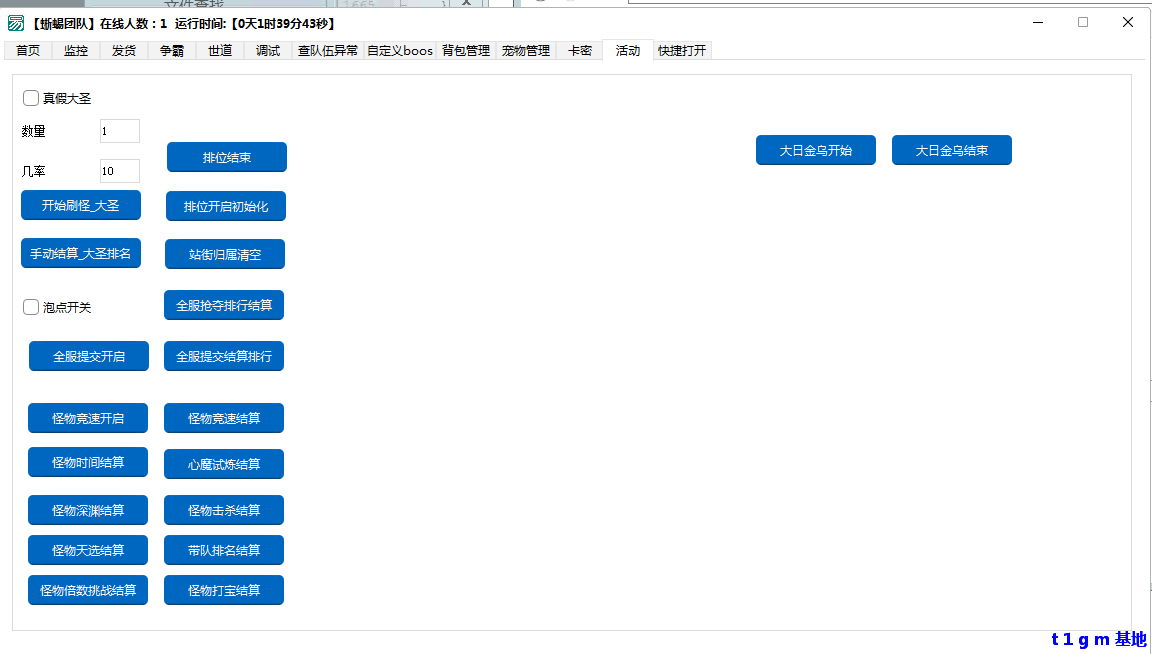This screenshot has width=1152, height=654.
Task: Click the 数量 input field
Action: [x=119, y=131]
